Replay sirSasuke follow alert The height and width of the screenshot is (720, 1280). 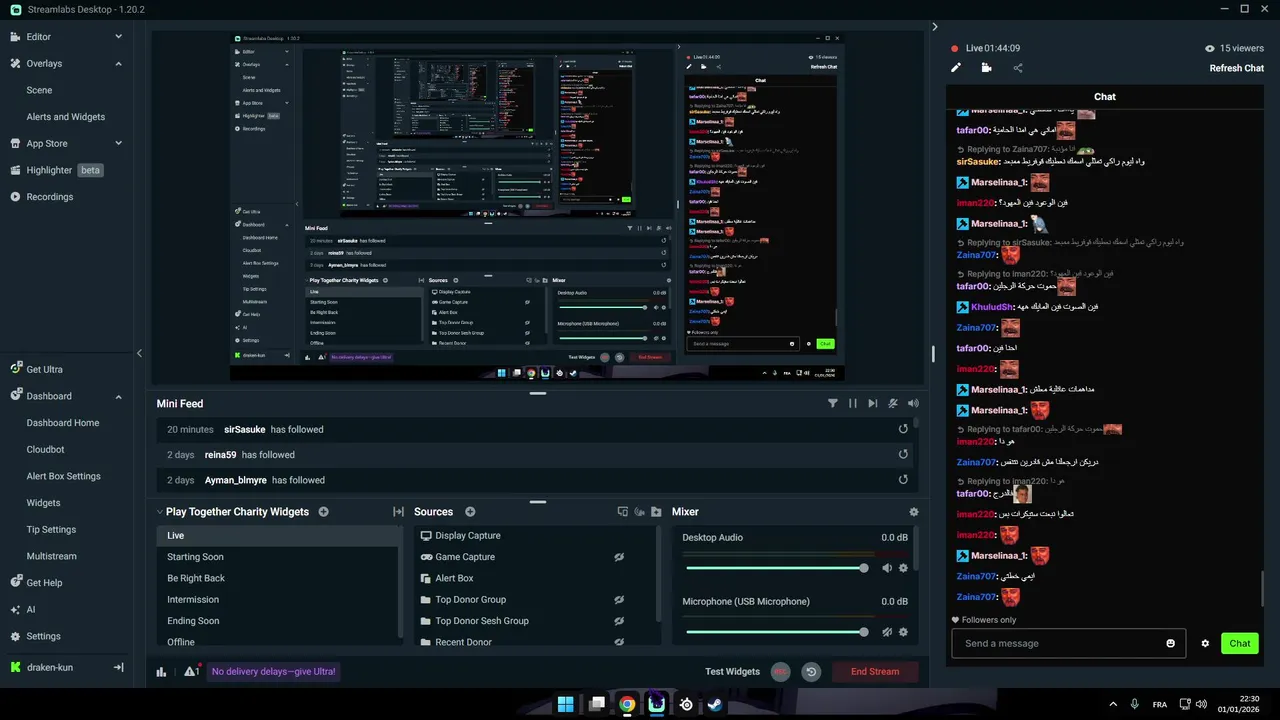click(903, 429)
